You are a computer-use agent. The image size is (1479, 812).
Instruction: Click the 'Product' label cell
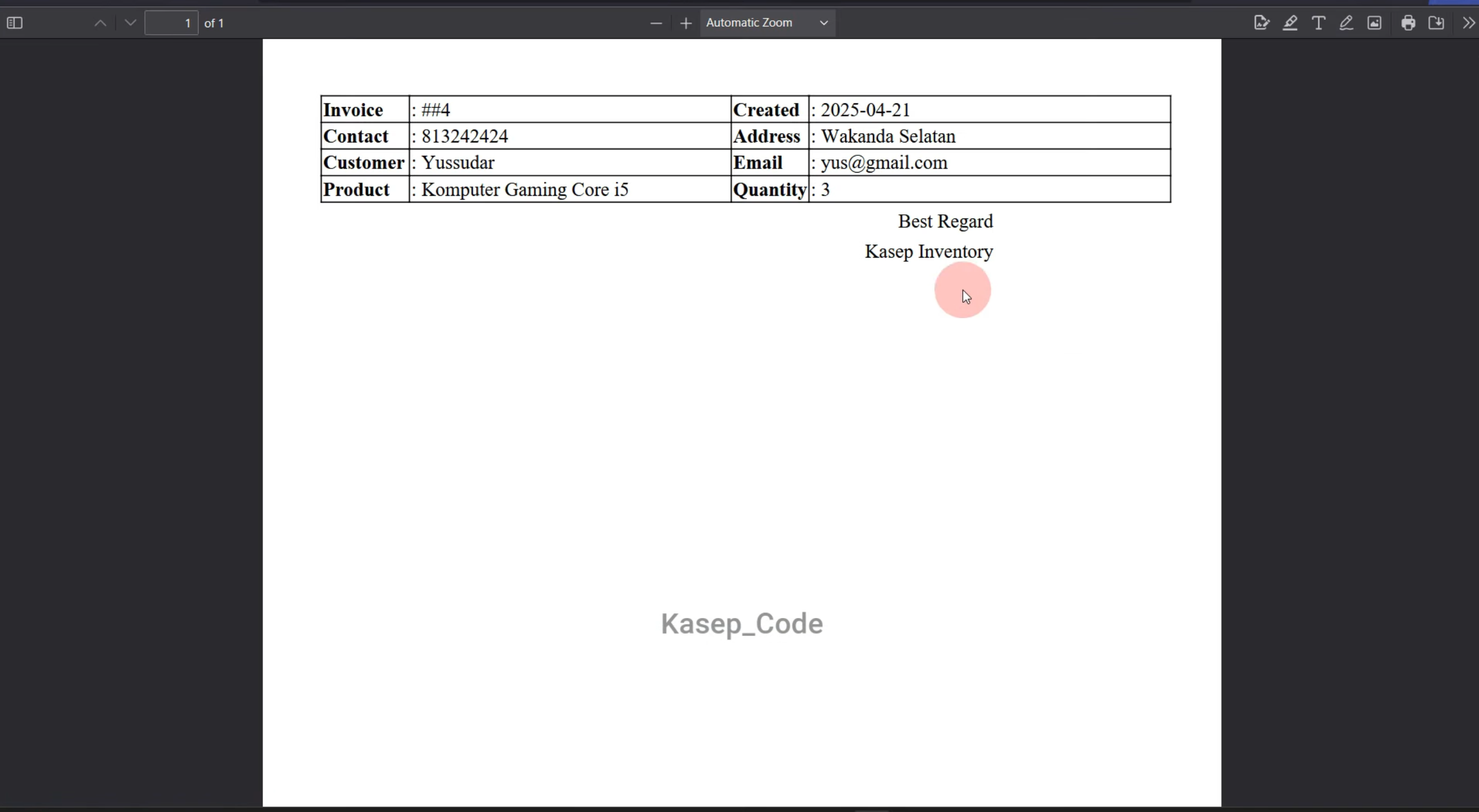(365, 189)
